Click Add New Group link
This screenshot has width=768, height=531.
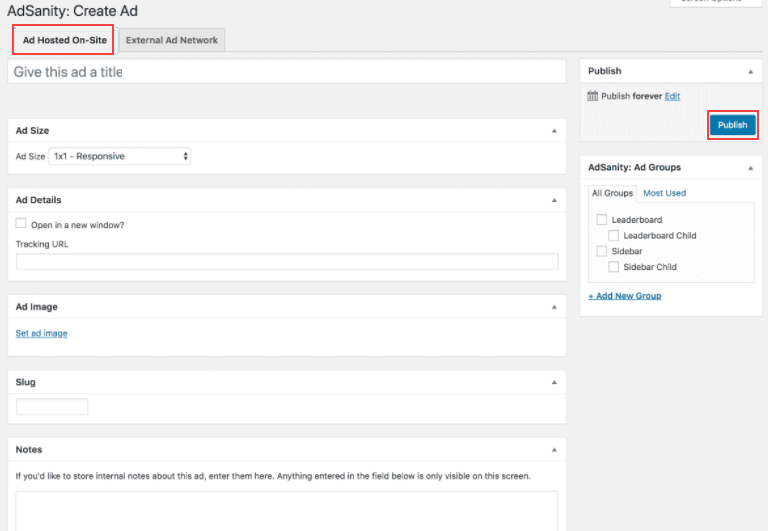[x=624, y=296]
